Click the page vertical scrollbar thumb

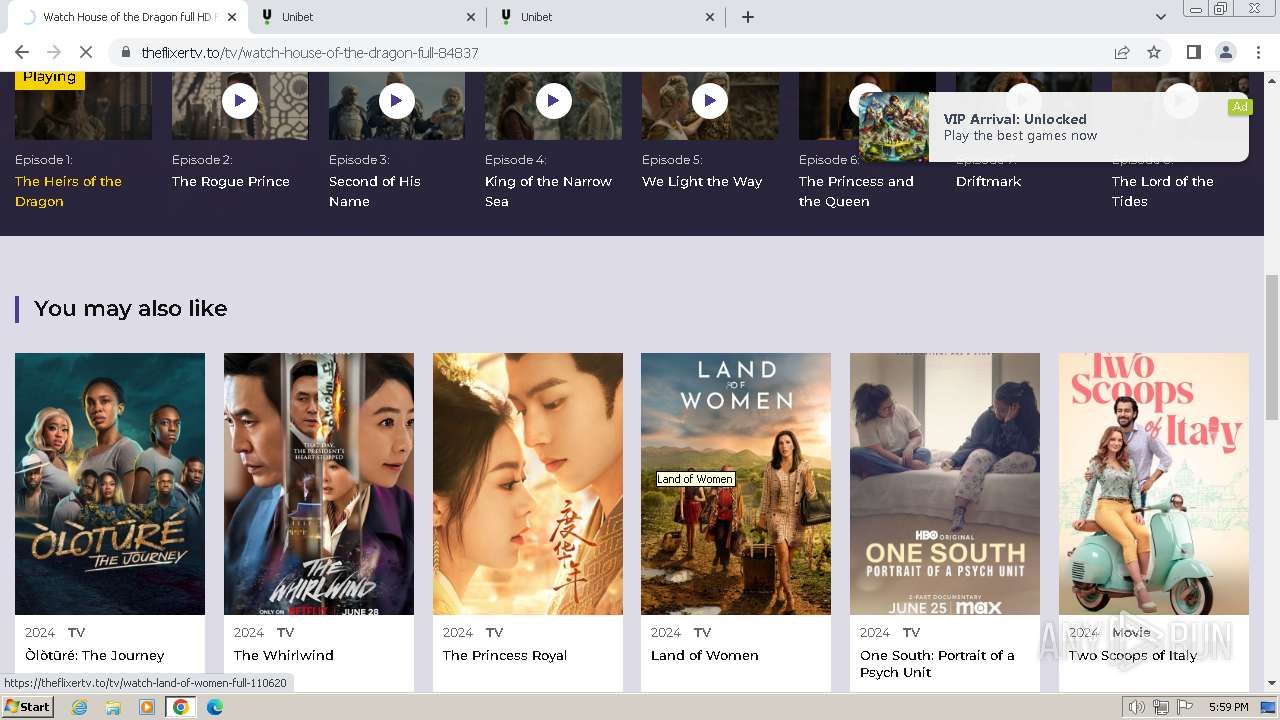click(x=1272, y=347)
